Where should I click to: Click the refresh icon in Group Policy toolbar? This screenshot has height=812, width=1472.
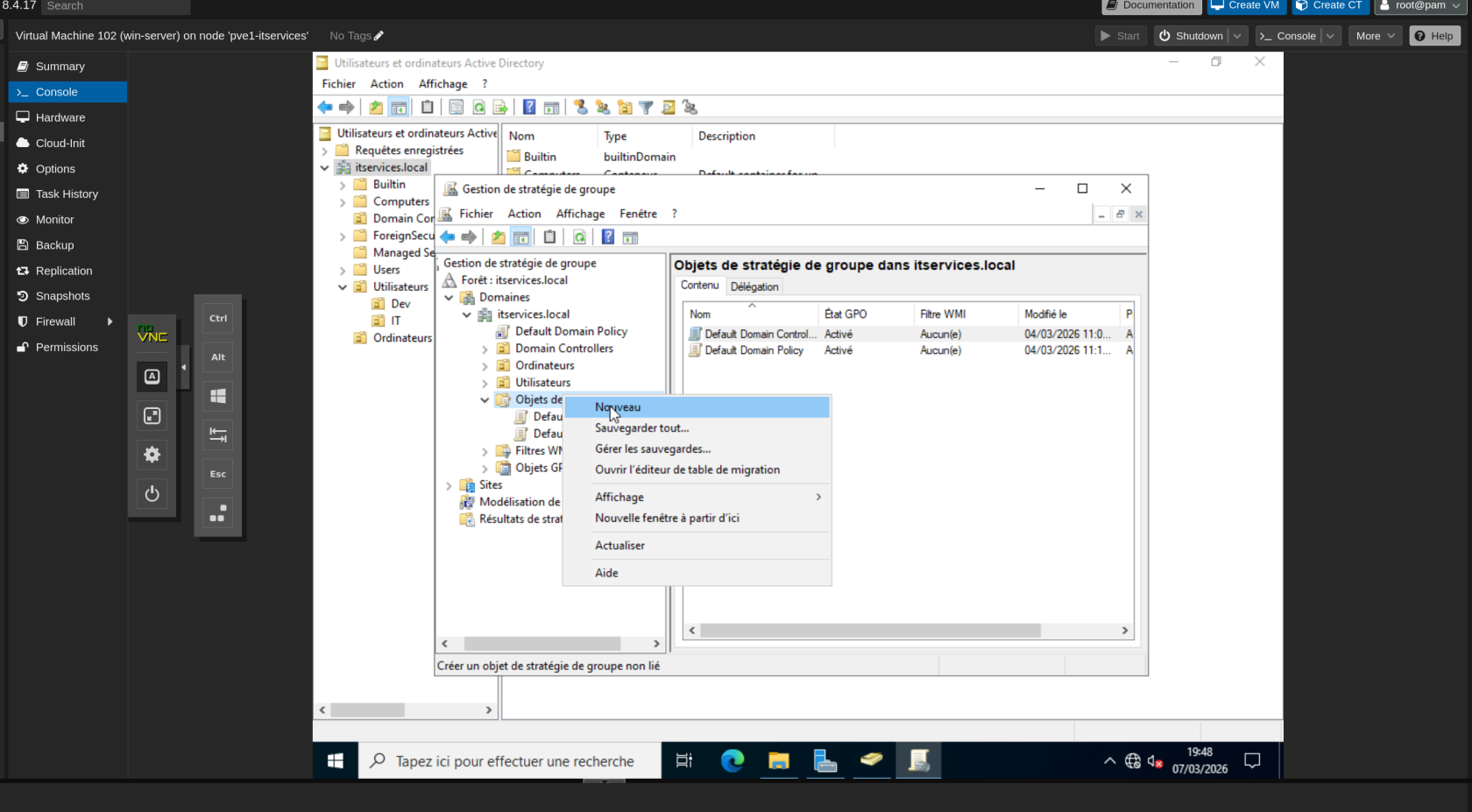(579, 237)
